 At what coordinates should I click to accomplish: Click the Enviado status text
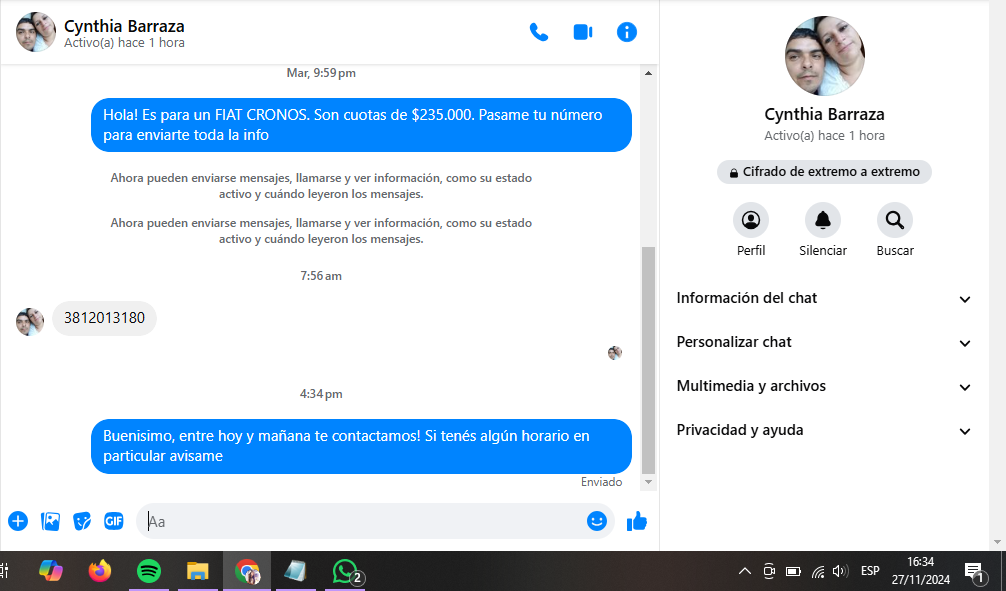point(601,482)
